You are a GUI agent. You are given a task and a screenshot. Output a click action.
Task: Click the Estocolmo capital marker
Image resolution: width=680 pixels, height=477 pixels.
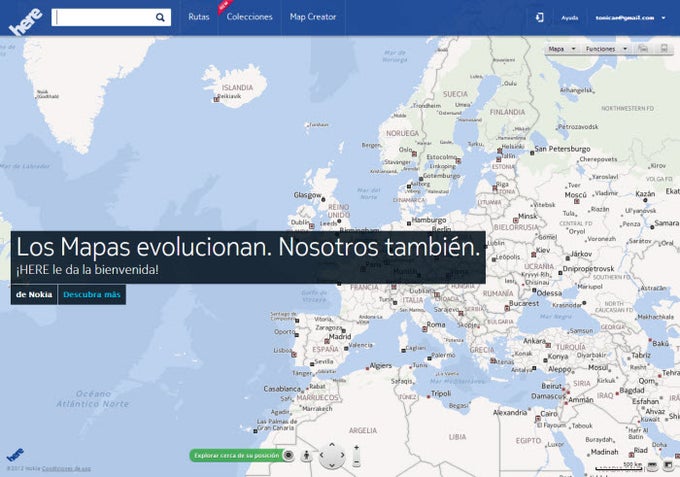[x=458, y=161]
